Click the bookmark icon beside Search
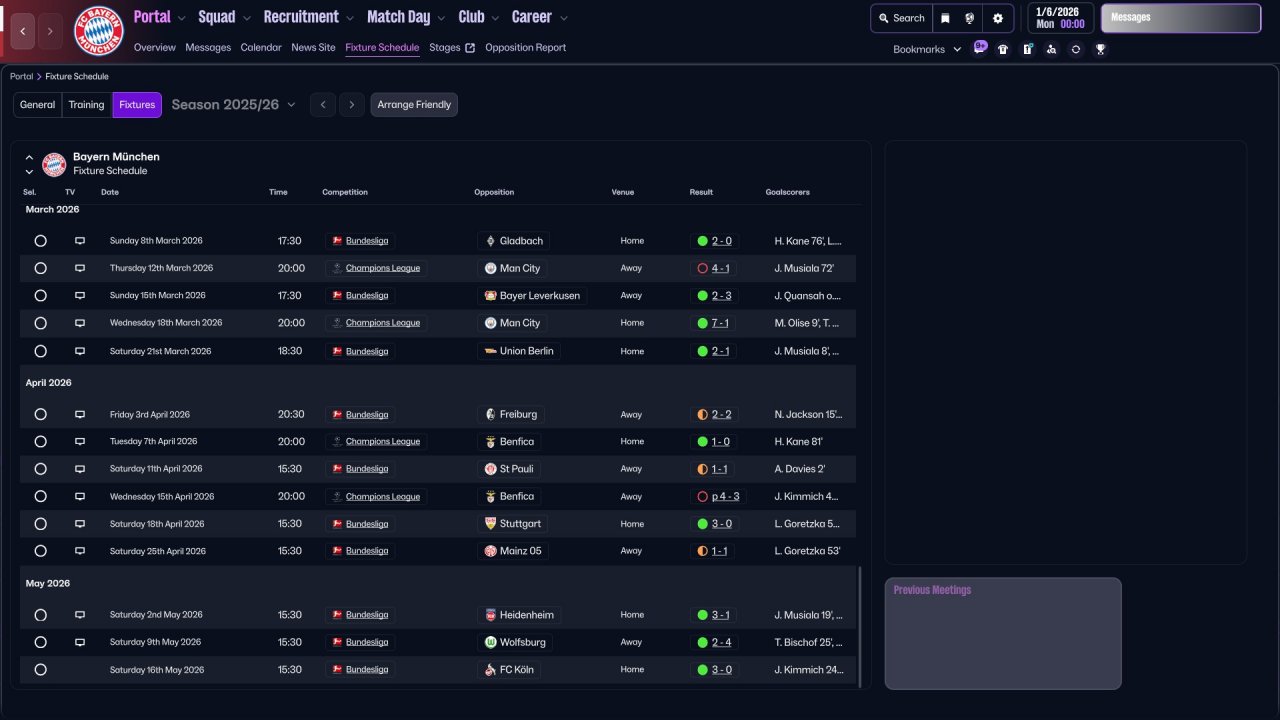The height and width of the screenshot is (720, 1280). [945, 18]
